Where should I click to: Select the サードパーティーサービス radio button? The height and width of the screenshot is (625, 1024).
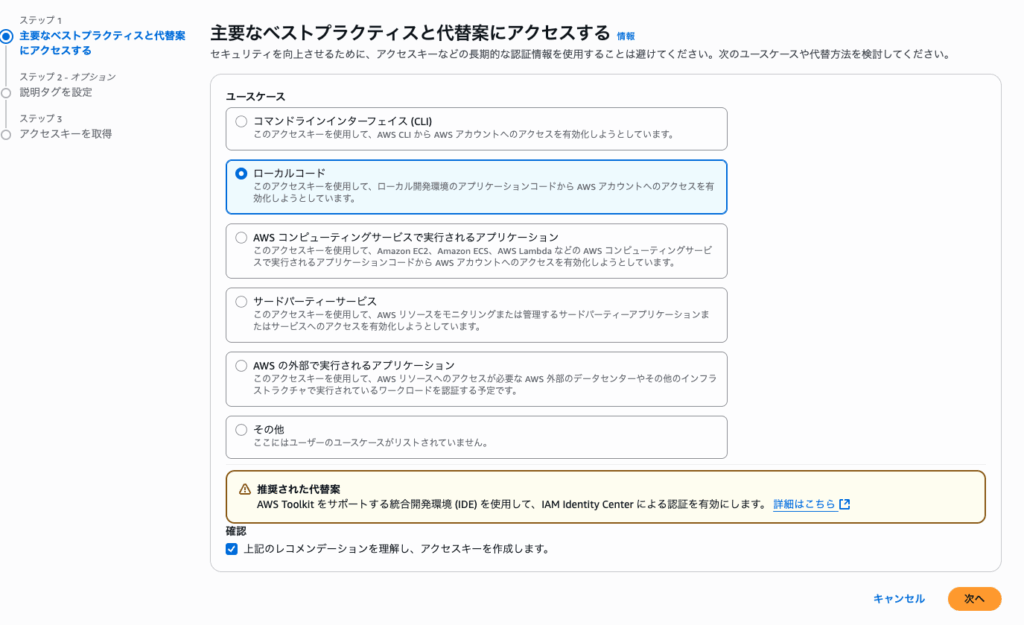pyautogui.click(x=241, y=302)
